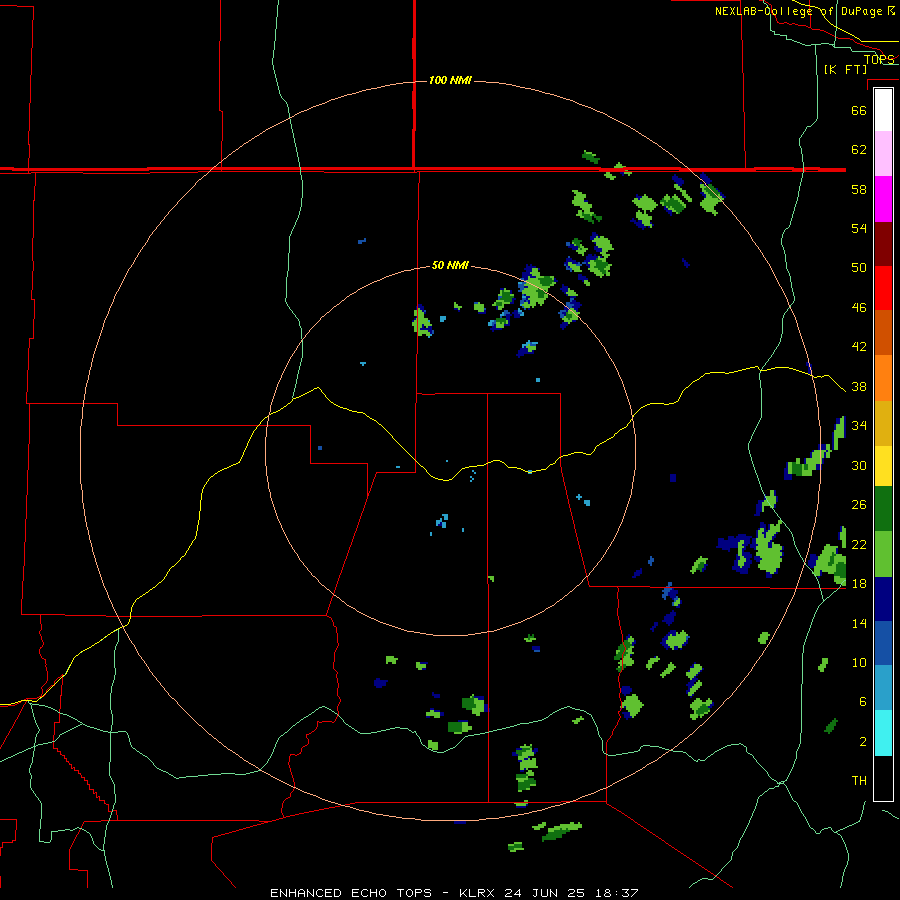Click the 26 value on the legend
Image resolution: width=900 pixels, height=900 pixels.
(x=859, y=505)
